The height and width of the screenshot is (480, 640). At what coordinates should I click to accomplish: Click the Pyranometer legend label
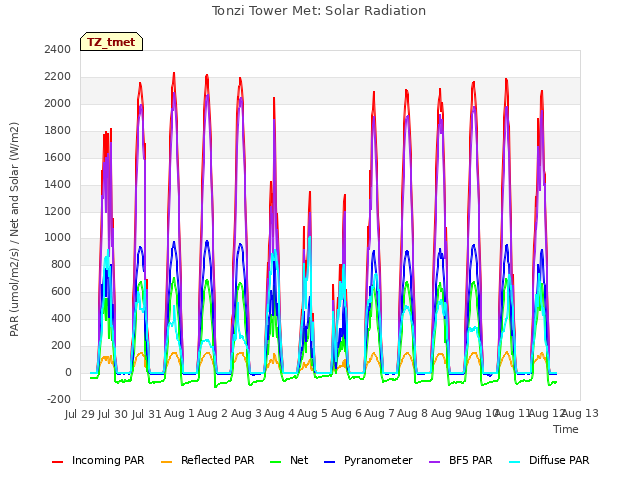click(378, 460)
